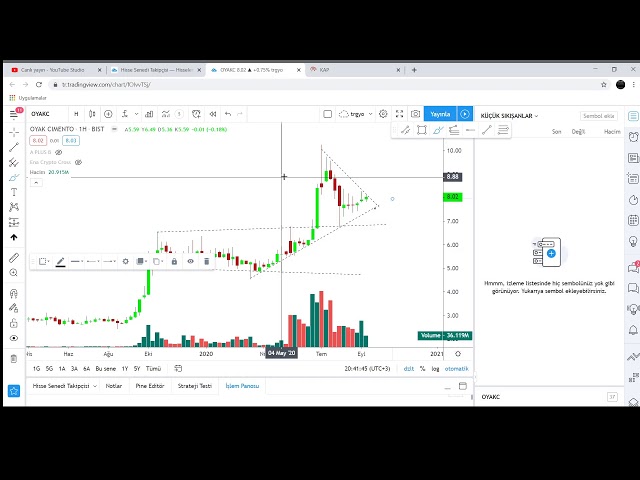Start bar replay with rewind icon
The width and height of the screenshot is (640, 480).
(213, 114)
